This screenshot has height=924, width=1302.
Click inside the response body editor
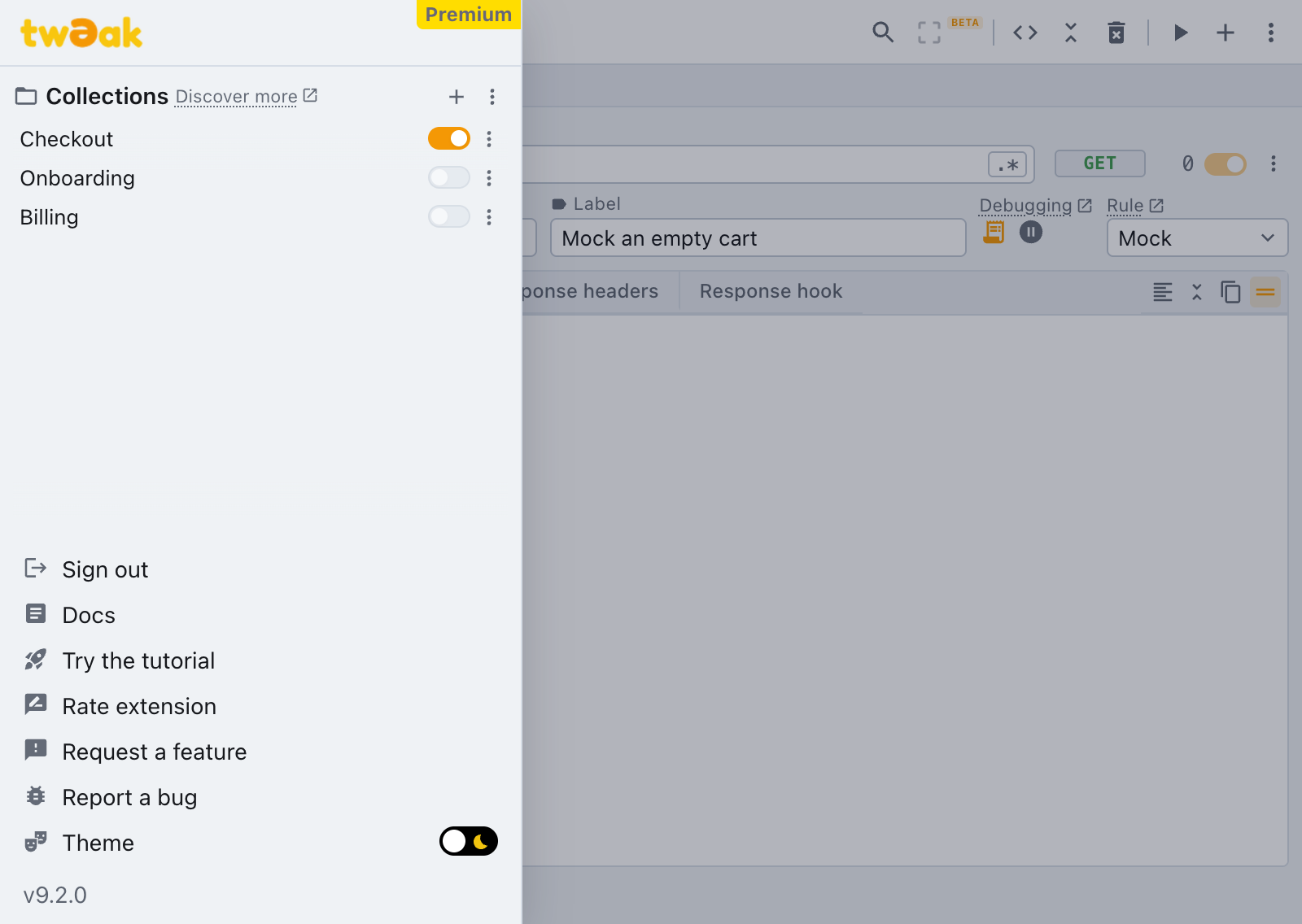click(x=905, y=591)
